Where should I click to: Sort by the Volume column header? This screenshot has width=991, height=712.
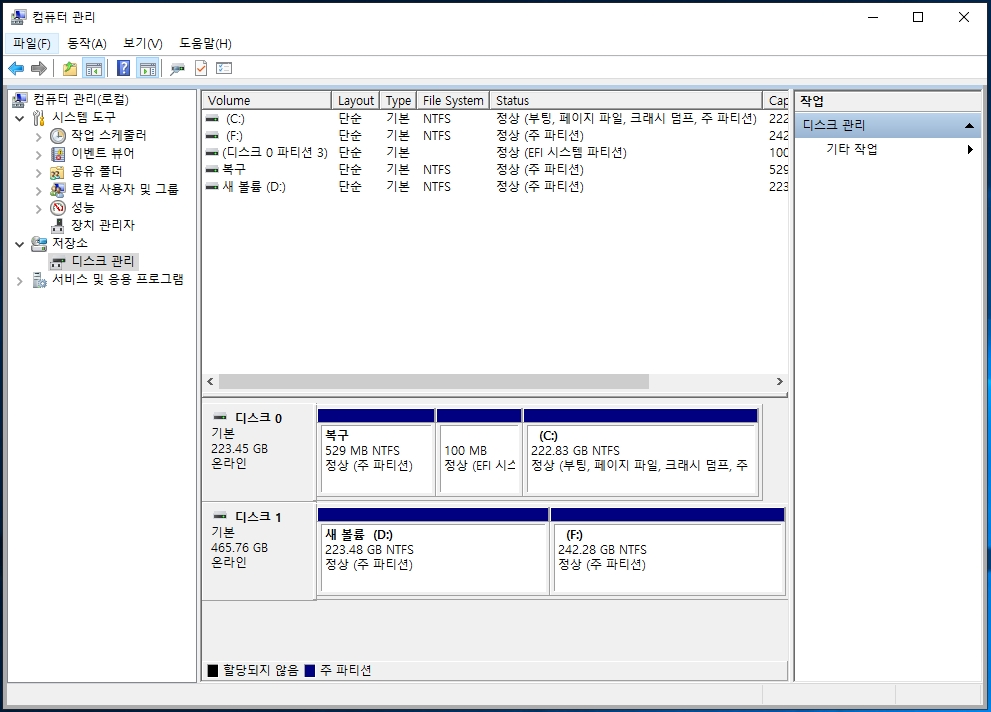click(267, 100)
